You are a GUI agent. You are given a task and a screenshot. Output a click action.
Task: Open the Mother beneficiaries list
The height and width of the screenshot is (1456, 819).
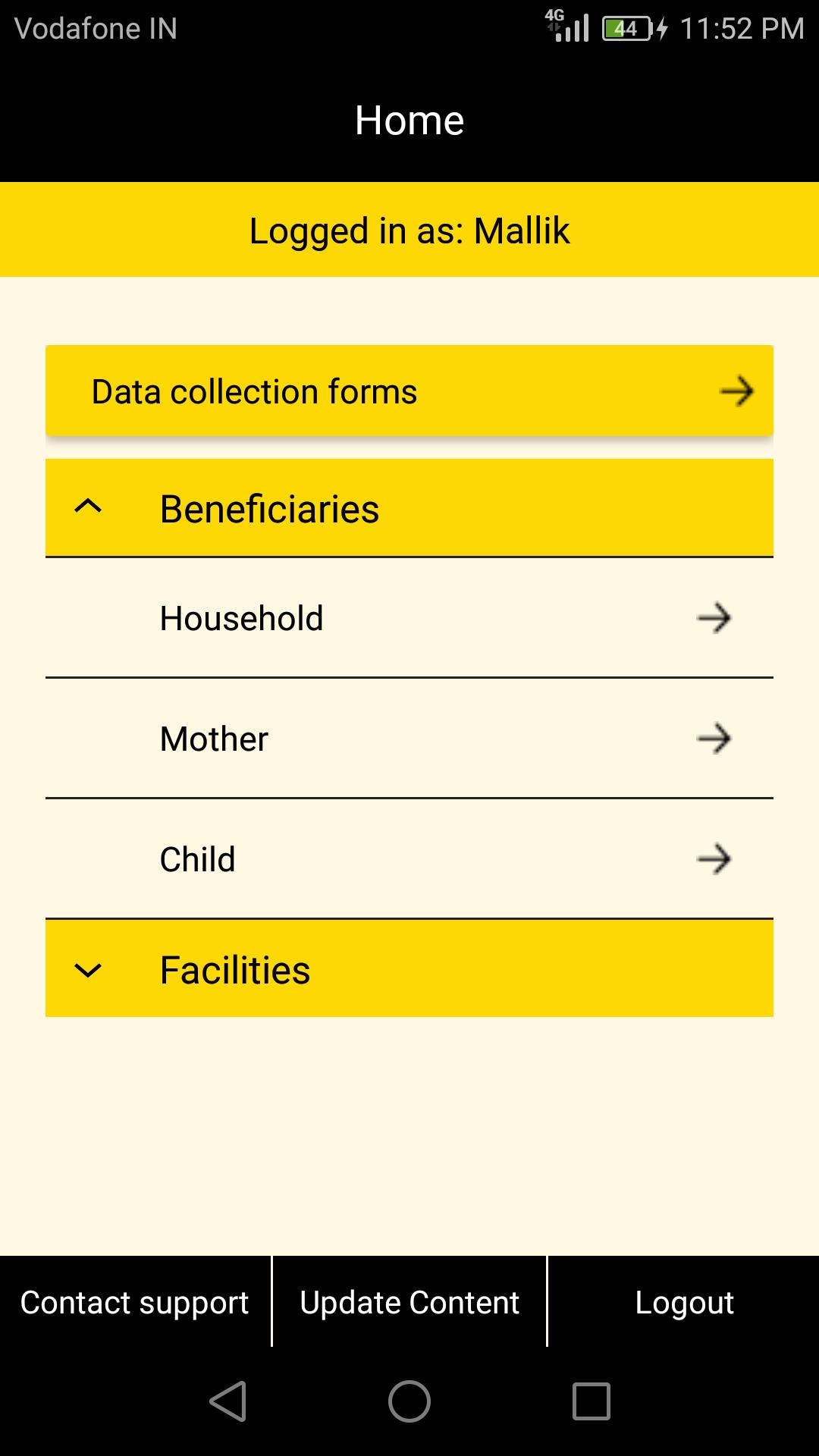pyautogui.click(x=215, y=739)
